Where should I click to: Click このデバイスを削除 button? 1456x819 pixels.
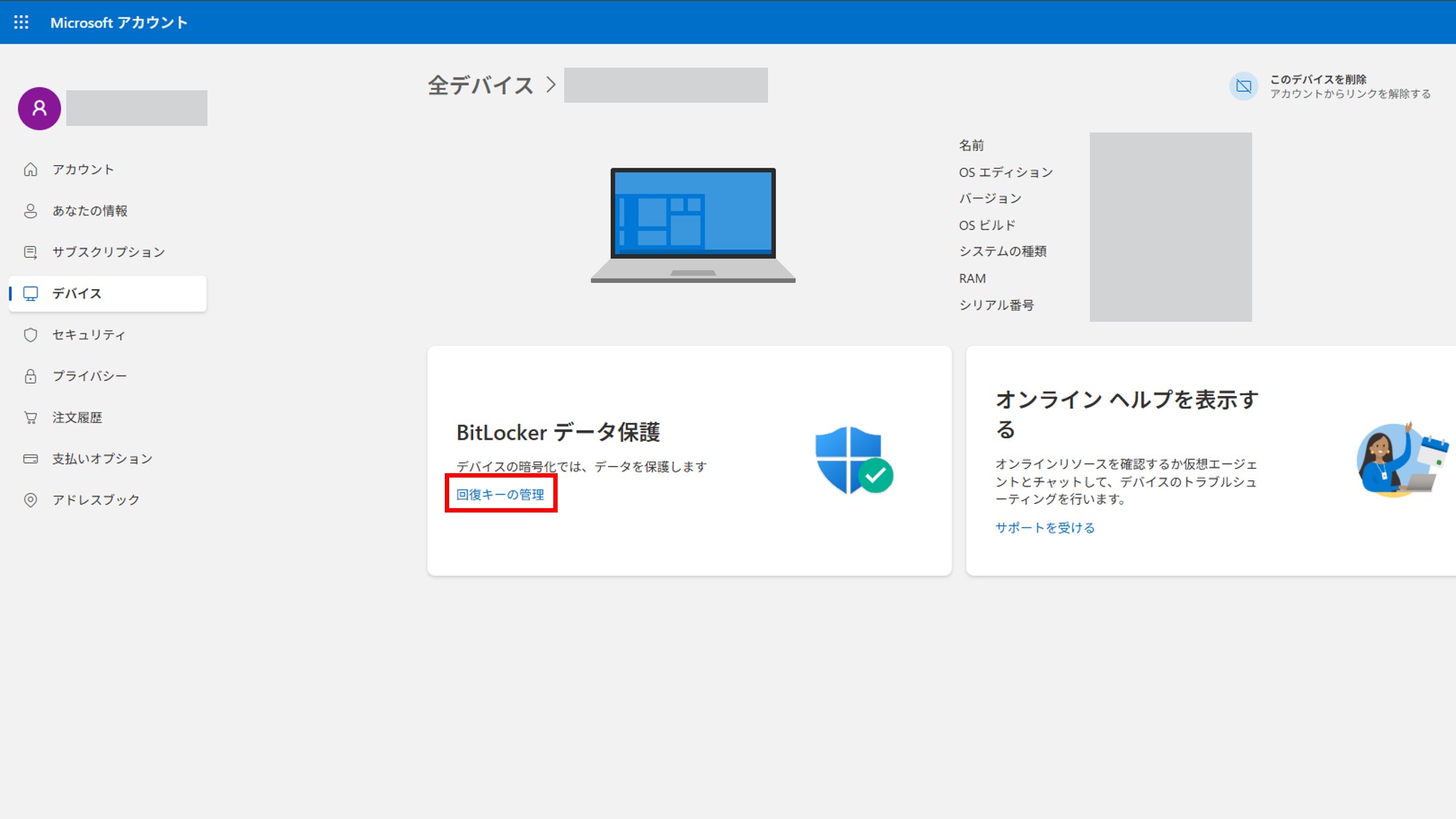click(1330, 87)
